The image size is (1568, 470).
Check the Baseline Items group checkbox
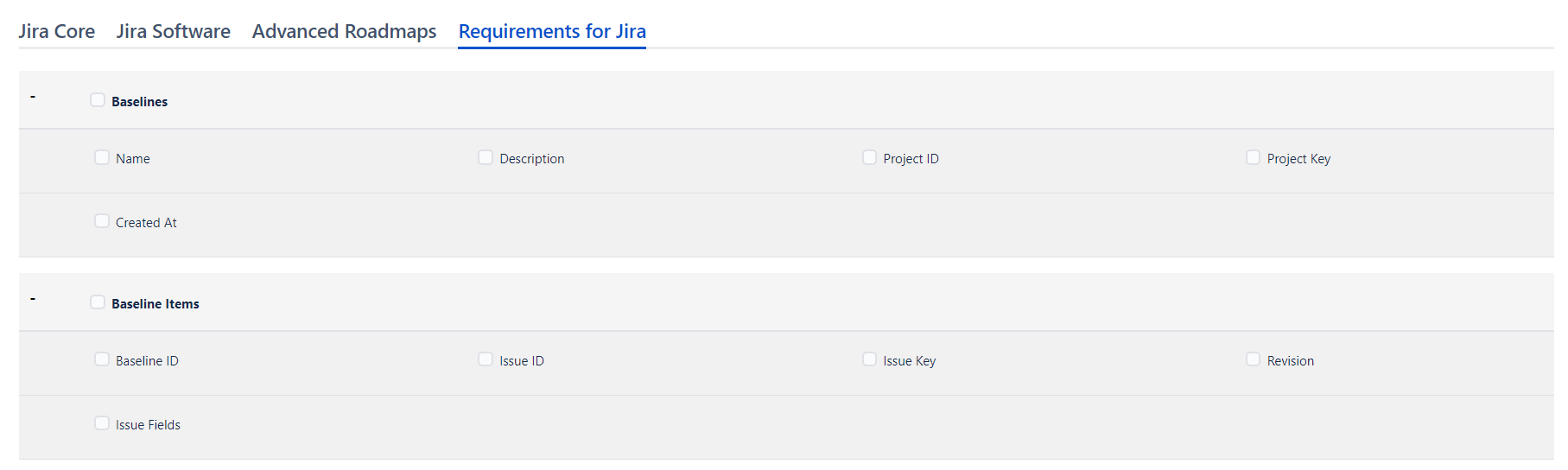98,302
